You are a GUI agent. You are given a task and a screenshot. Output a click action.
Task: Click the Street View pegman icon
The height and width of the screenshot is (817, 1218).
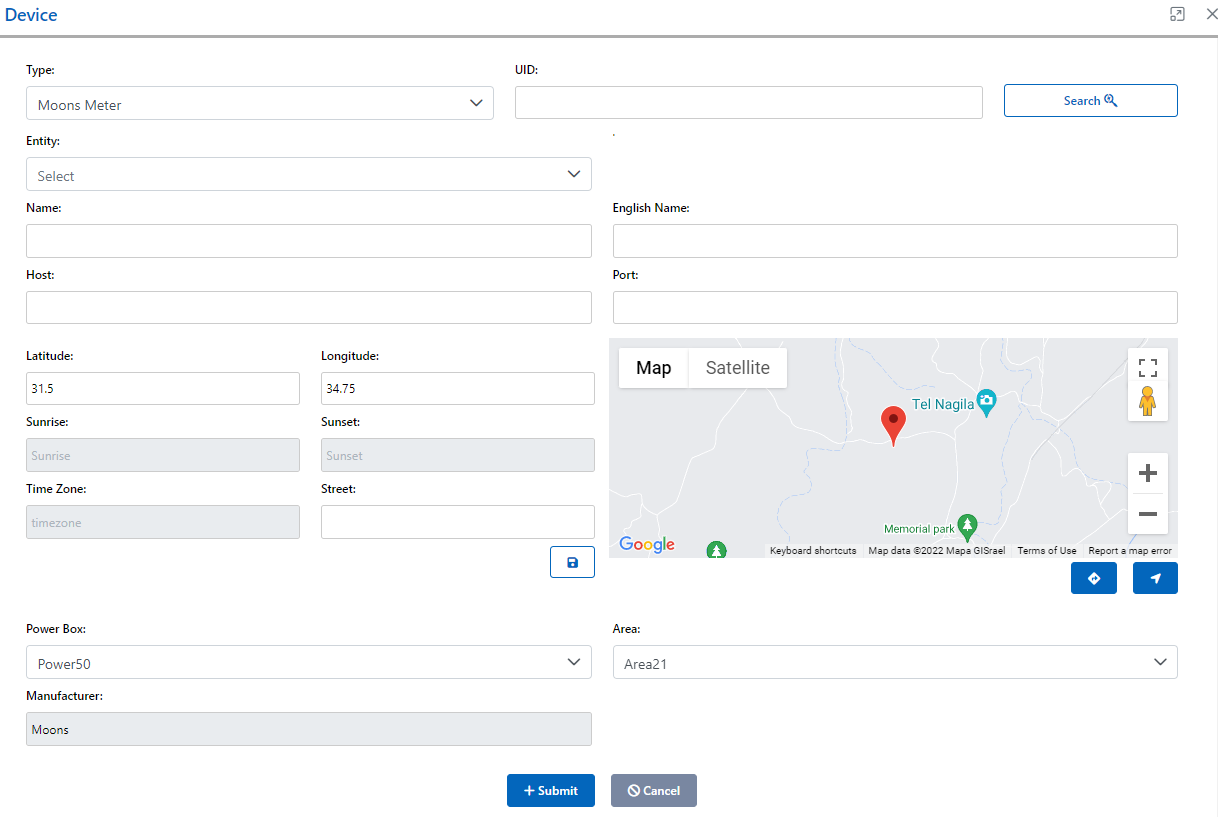1147,401
